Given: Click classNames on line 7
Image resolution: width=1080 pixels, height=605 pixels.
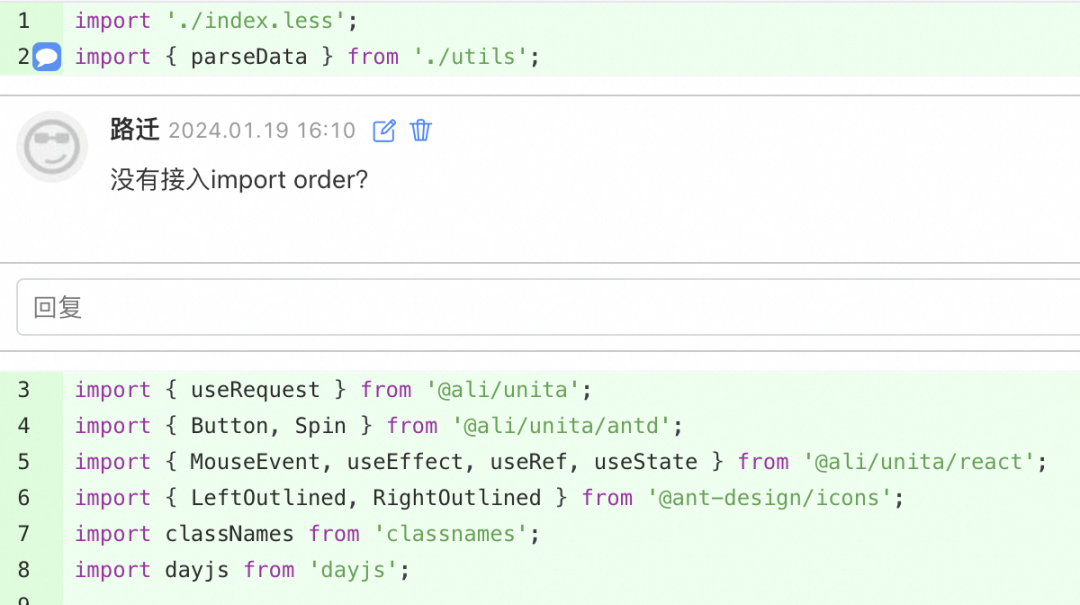Looking at the screenshot, I should click(x=230, y=534).
